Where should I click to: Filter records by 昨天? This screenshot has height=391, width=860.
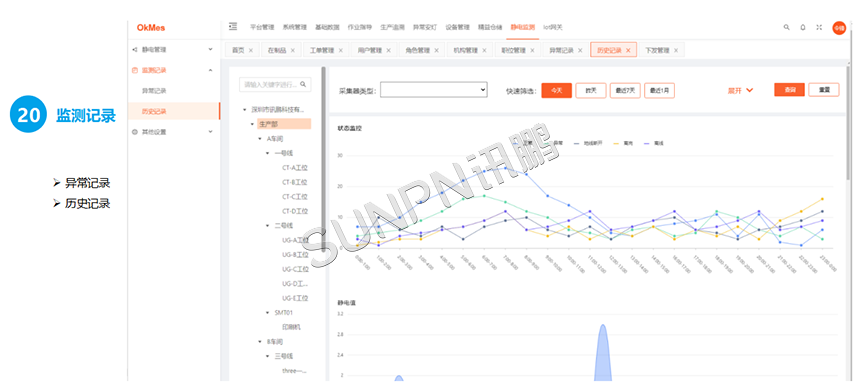coord(591,90)
